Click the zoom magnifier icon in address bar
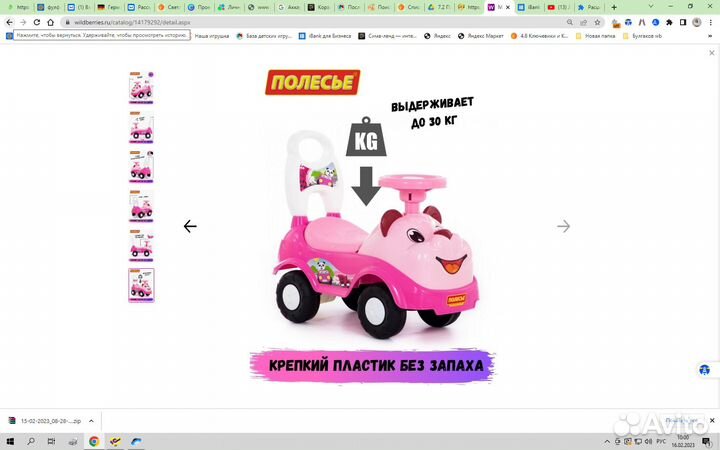 569,22
